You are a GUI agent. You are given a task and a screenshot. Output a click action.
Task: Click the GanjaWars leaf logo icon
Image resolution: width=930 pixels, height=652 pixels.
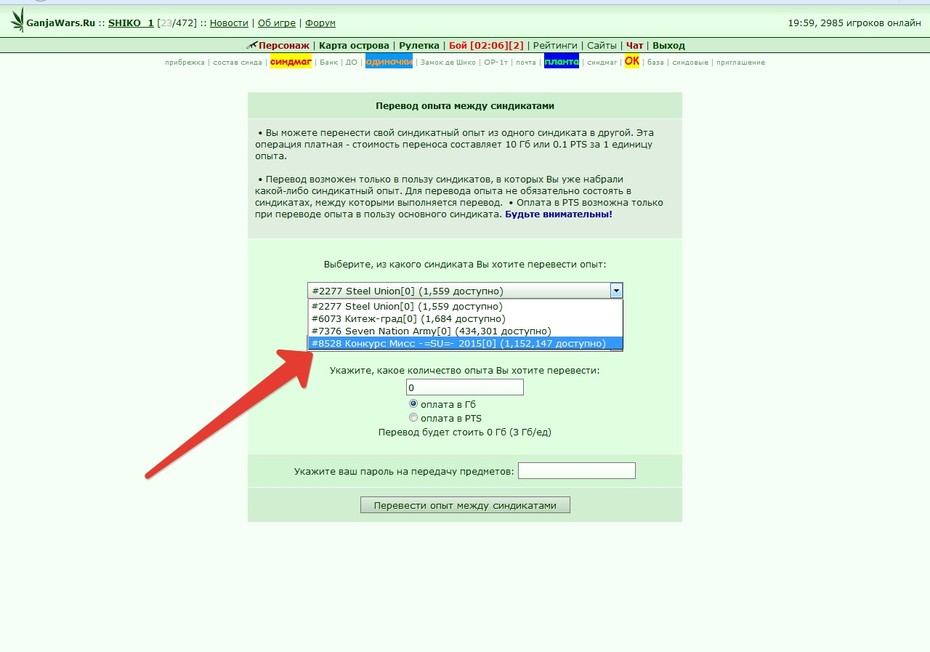point(18,20)
